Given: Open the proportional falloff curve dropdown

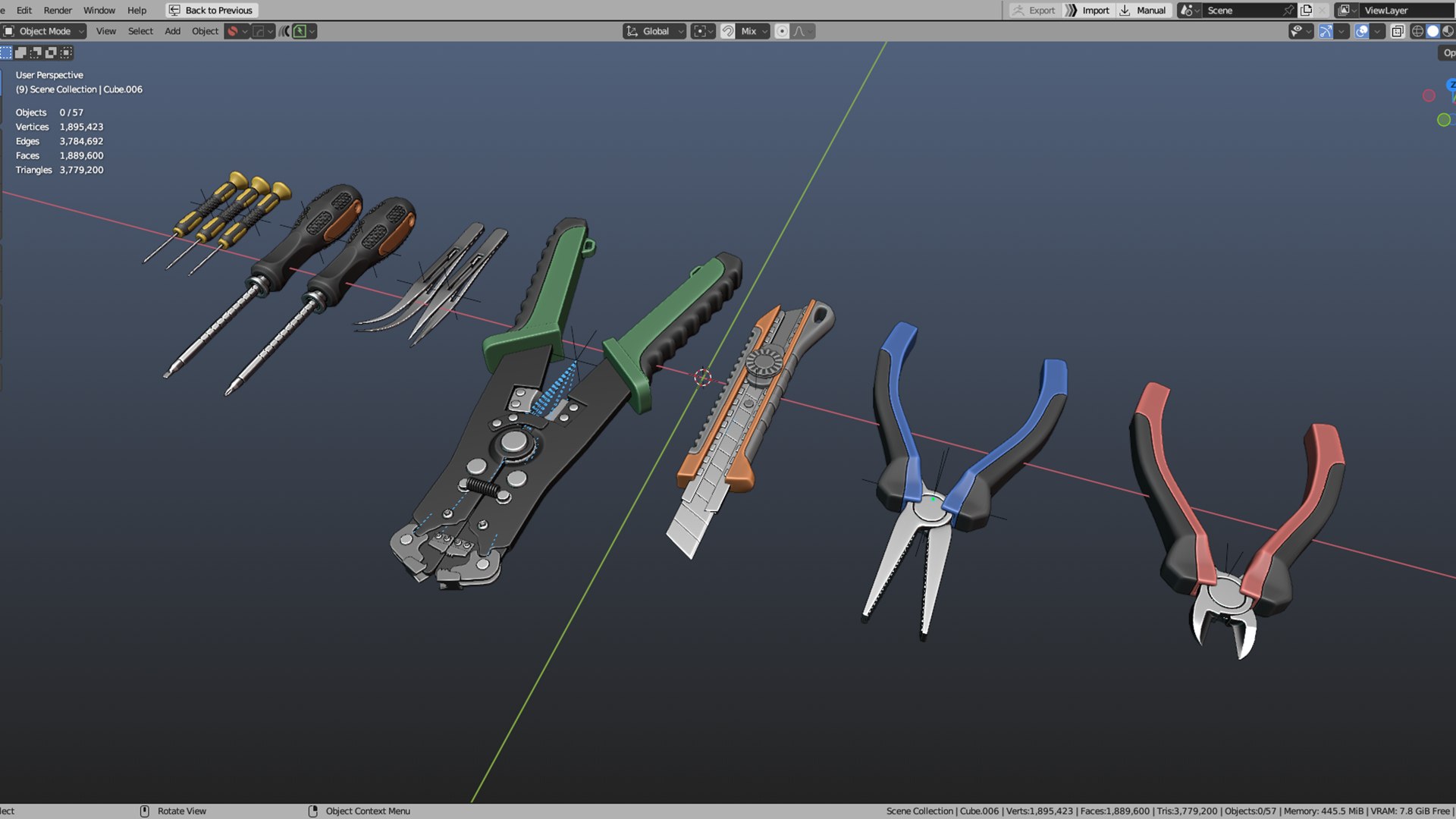Looking at the screenshot, I should [x=803, y=31].
